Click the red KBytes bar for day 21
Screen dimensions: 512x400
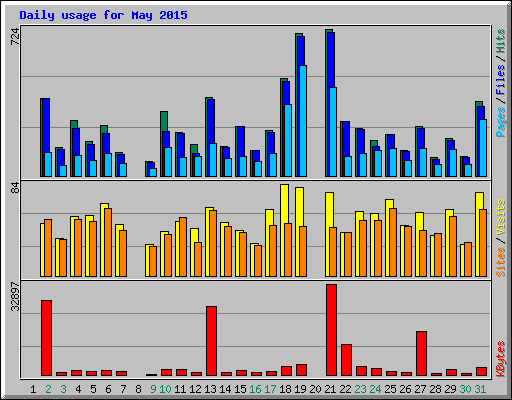coord(331,330)
